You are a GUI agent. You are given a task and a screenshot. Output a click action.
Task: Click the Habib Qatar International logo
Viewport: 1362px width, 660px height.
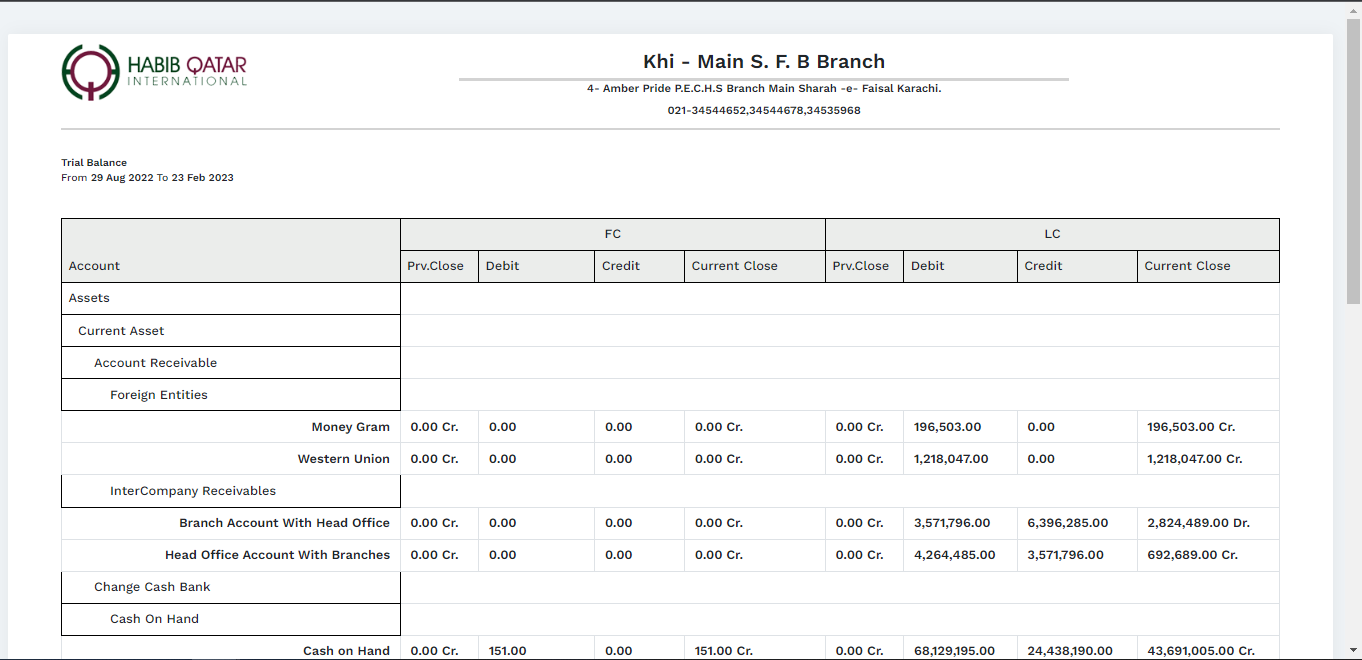pos(154,72)
